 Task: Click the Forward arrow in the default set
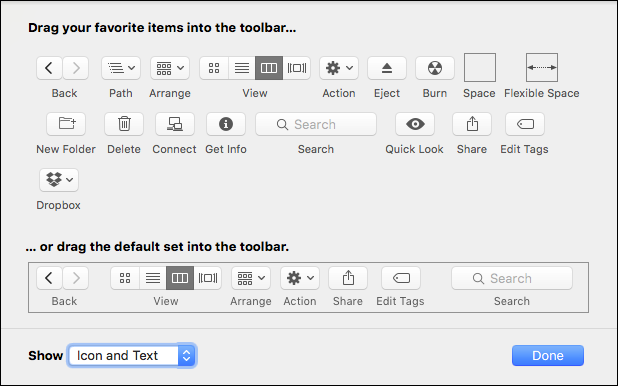76,278
